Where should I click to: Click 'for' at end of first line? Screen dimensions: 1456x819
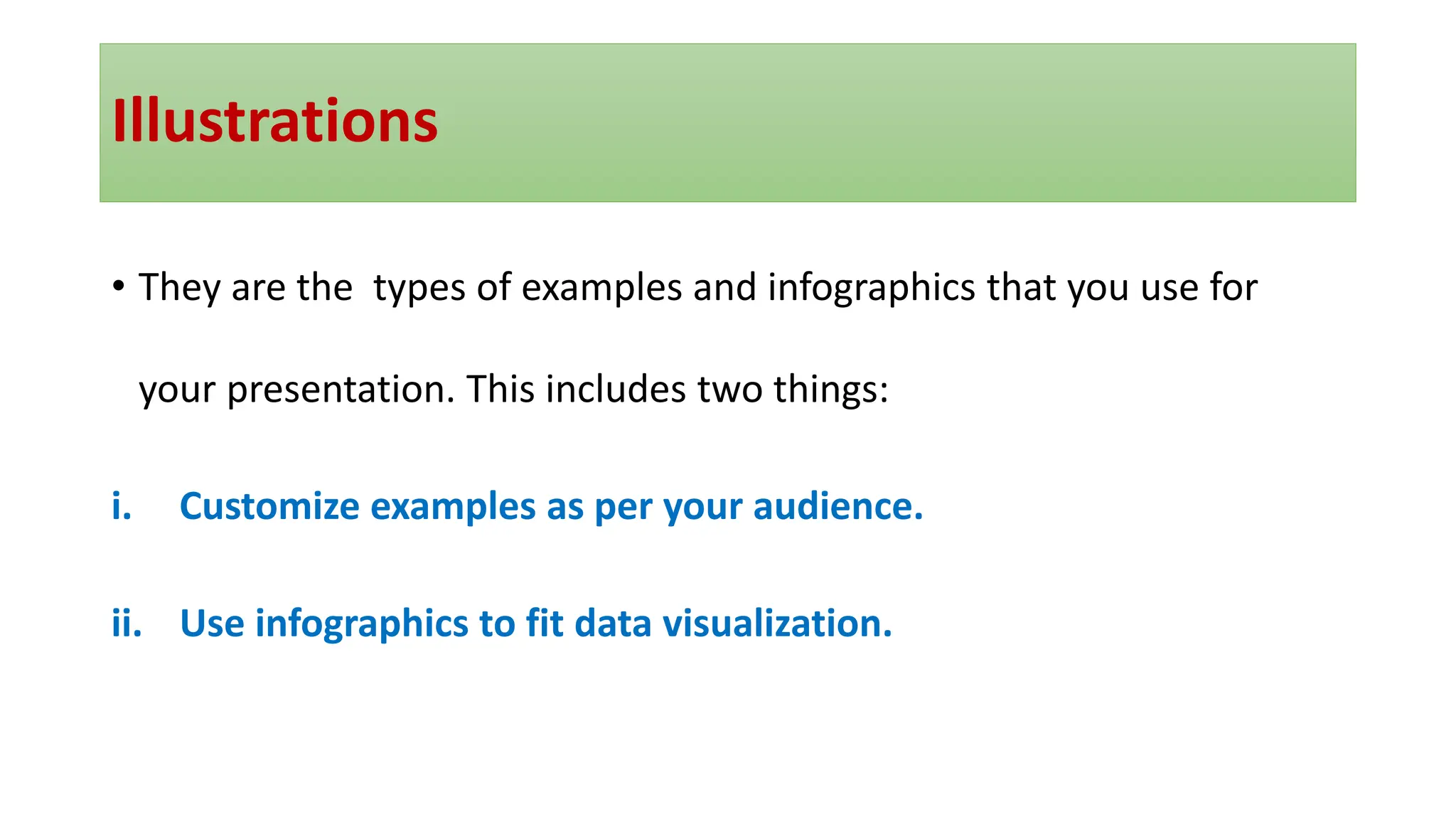[1234, 287]
